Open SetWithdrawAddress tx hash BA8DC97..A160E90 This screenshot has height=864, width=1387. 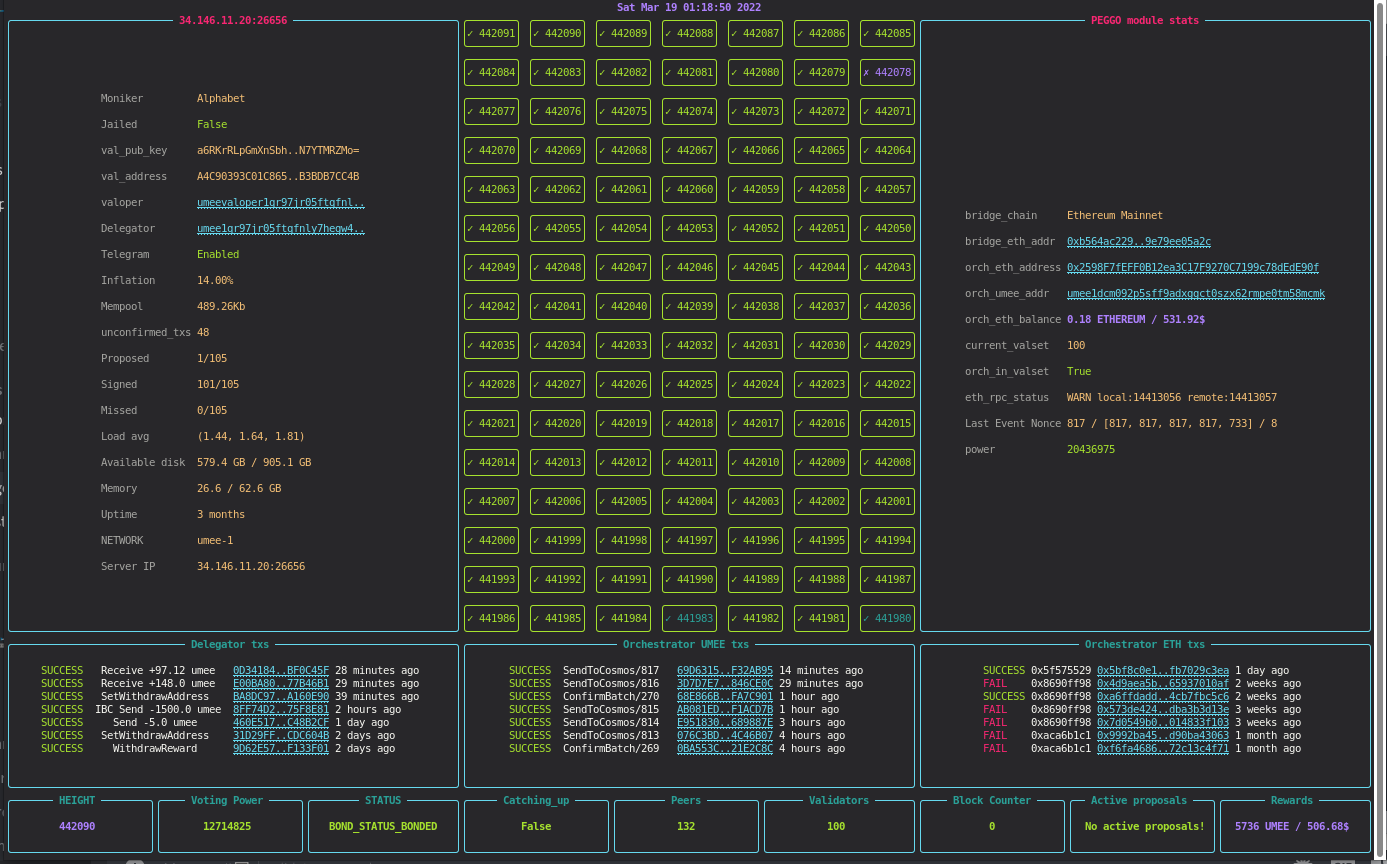tap(281, 696)
